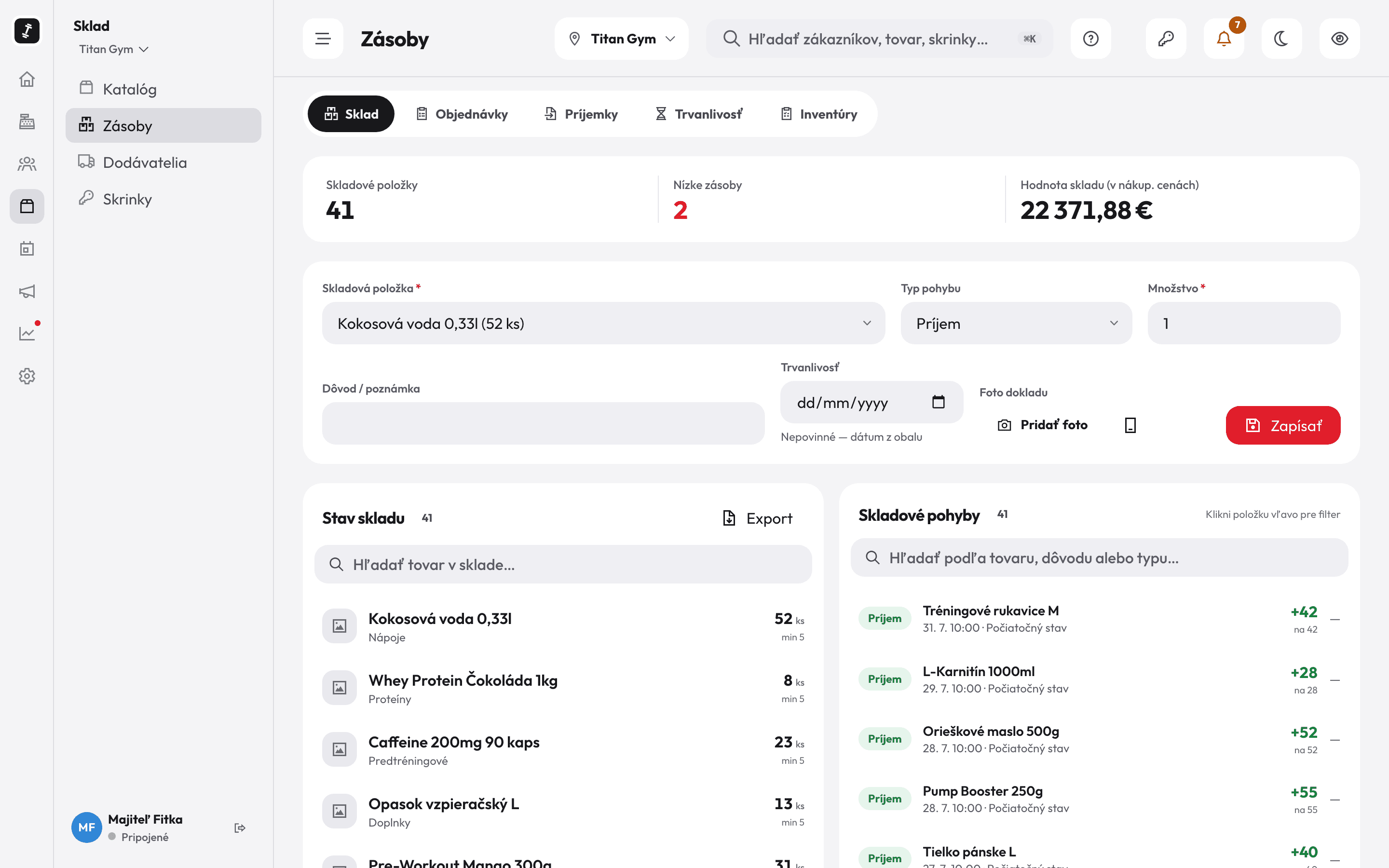Open the cash register icon in rail
Image resolution: width=1389 pixels, height=868 pixels.
tap(27, 122)
